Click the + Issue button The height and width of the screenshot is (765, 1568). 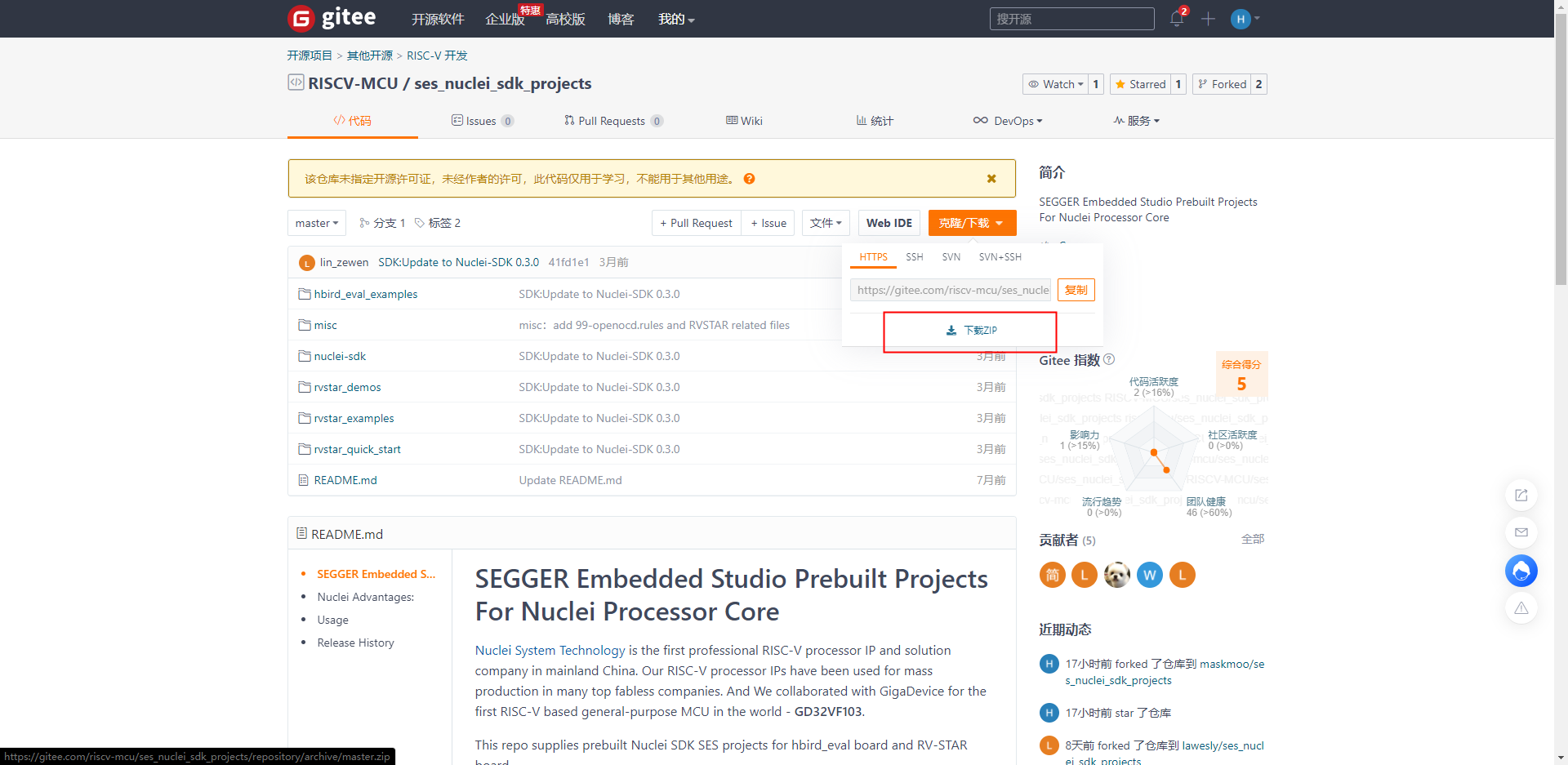[768, 223]
